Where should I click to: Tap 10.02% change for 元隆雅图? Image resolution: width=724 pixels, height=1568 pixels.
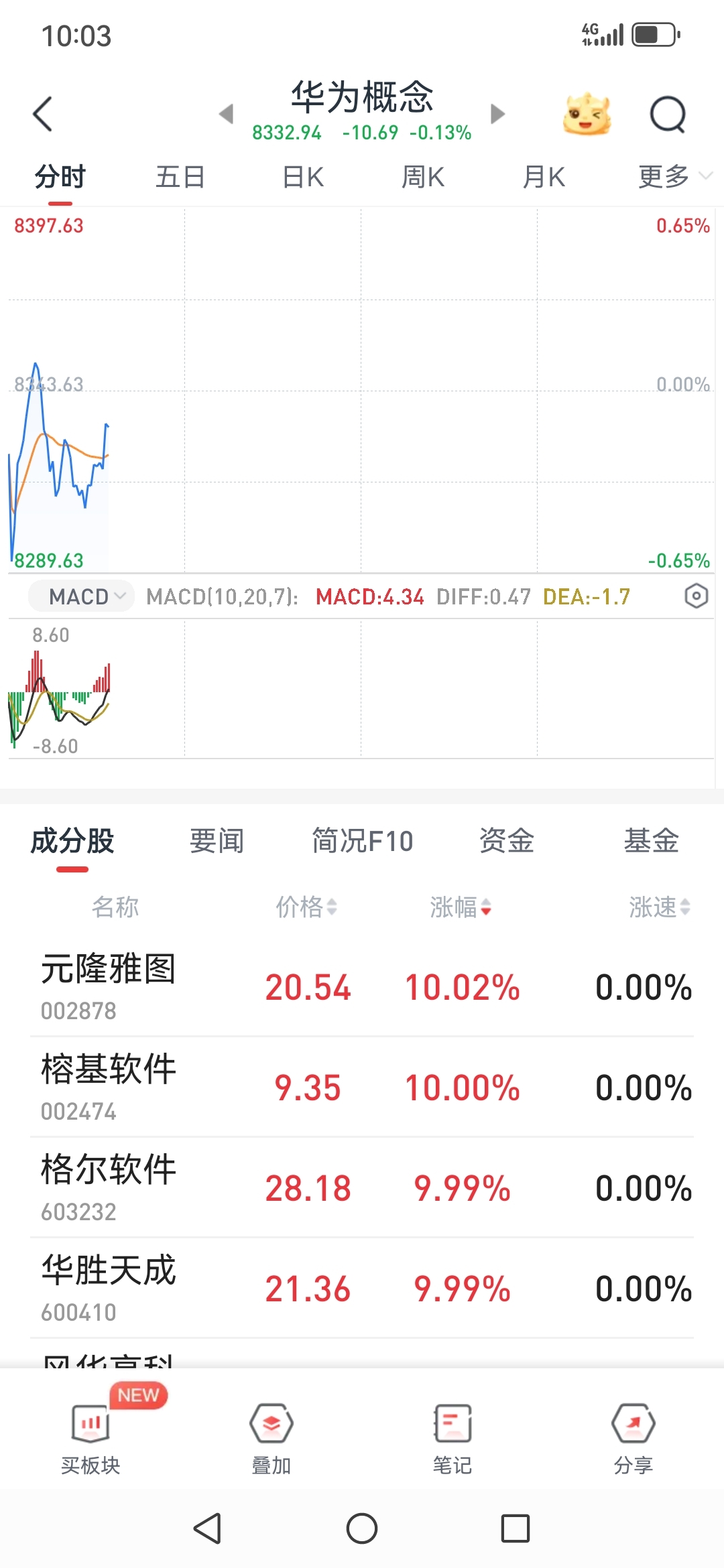coord(463,988)
